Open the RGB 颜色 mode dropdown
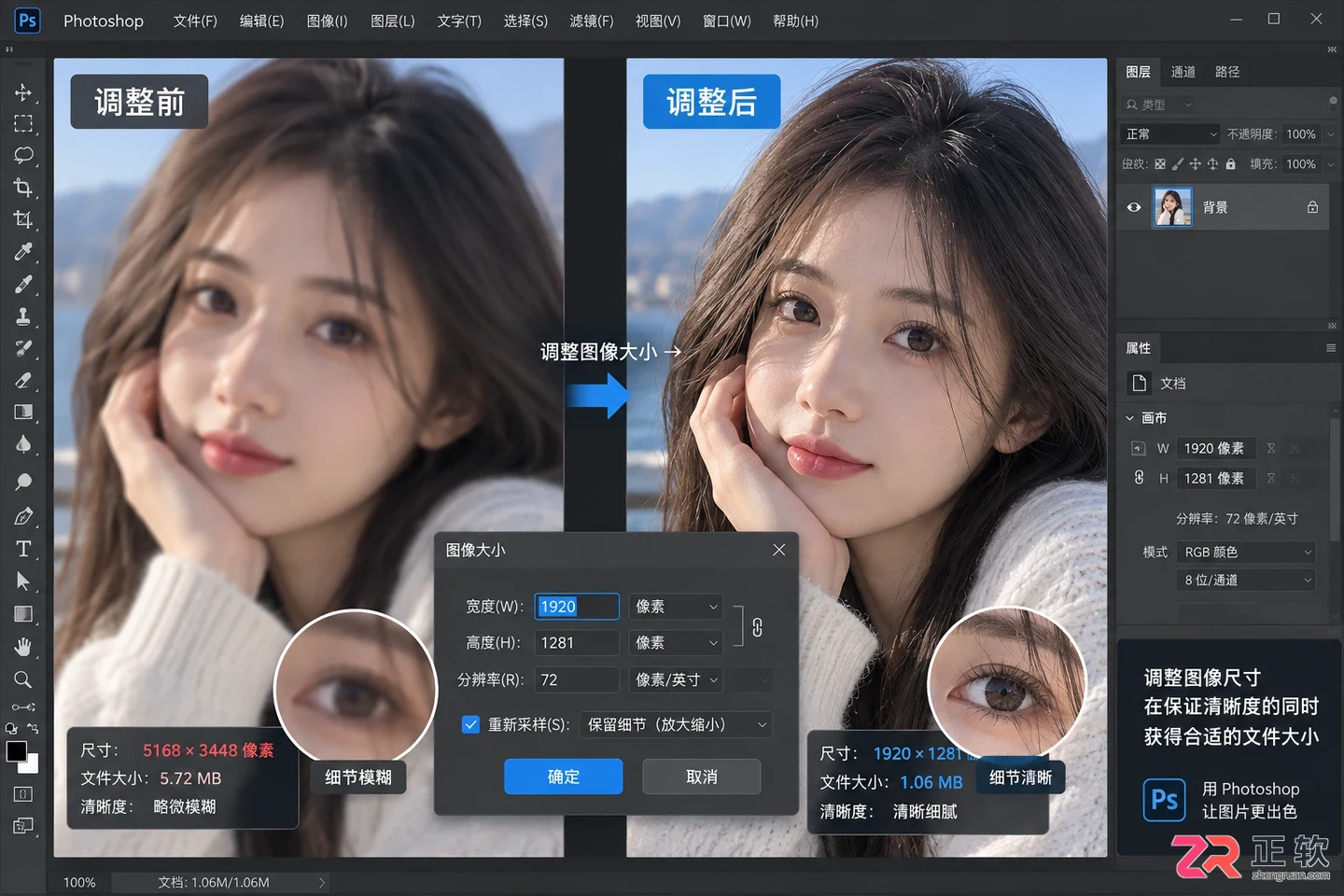The height and width of the screenshot is (896, 1344). click(x=1246, y=552)
